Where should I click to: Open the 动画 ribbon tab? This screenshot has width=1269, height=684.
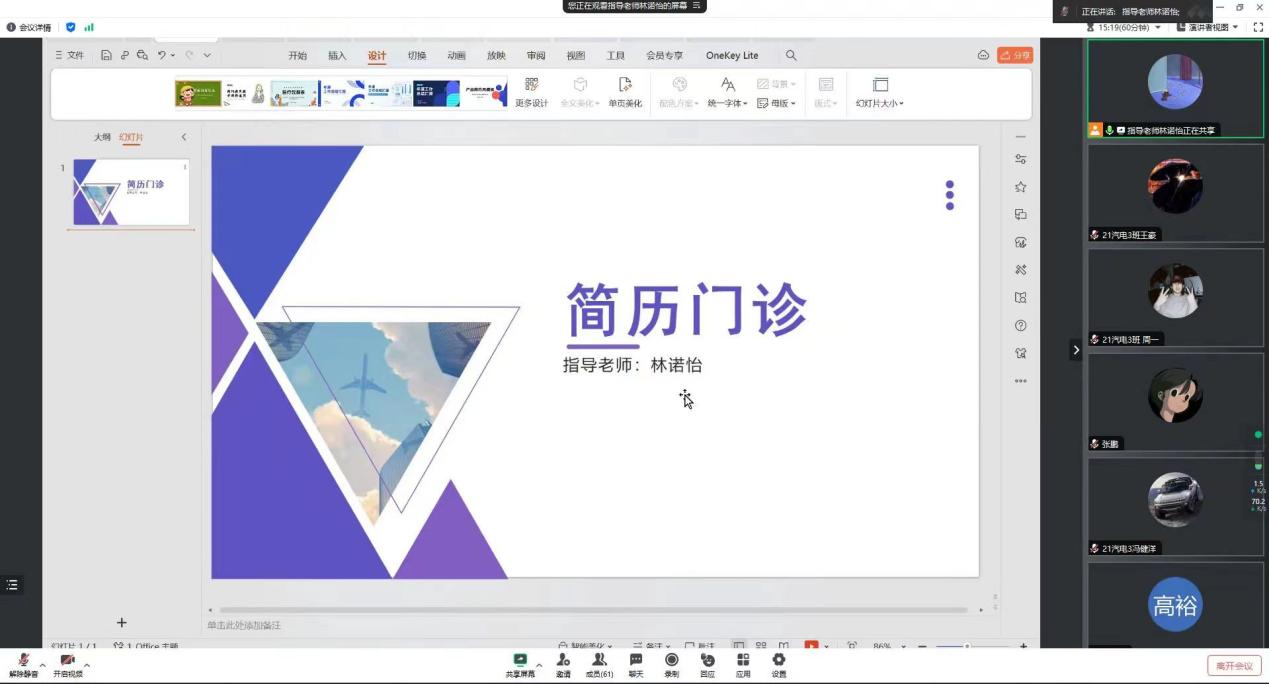456,56
